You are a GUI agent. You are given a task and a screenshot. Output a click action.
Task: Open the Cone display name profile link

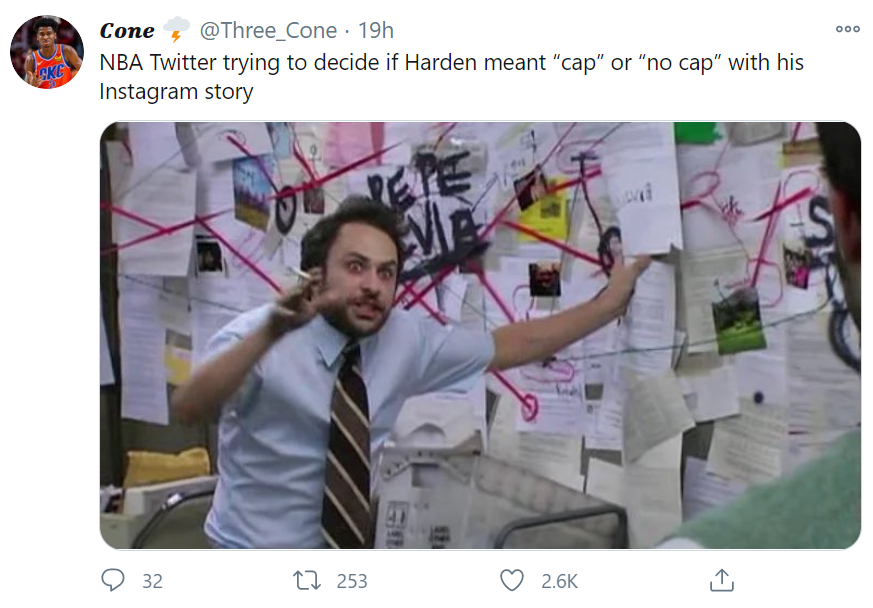coord(127,31)
